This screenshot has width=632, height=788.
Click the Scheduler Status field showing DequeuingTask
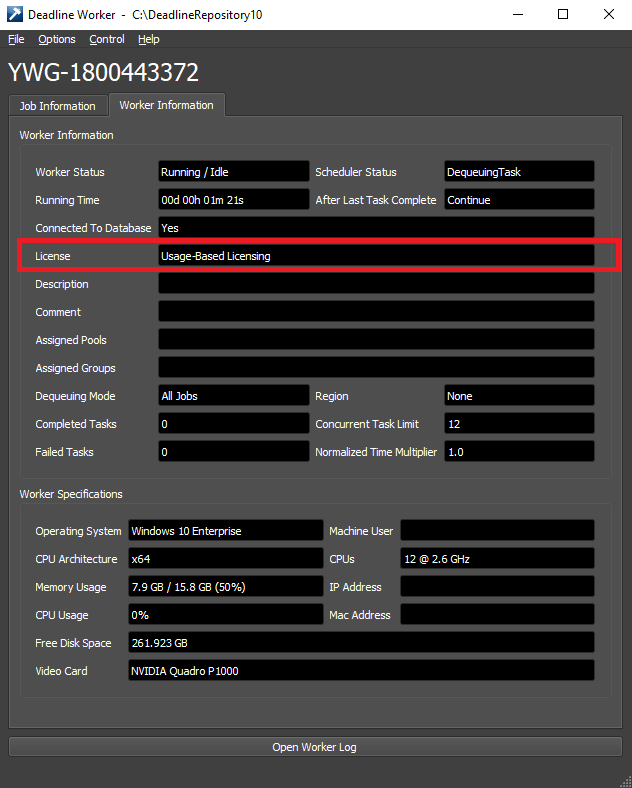click(x=519, y=172)
